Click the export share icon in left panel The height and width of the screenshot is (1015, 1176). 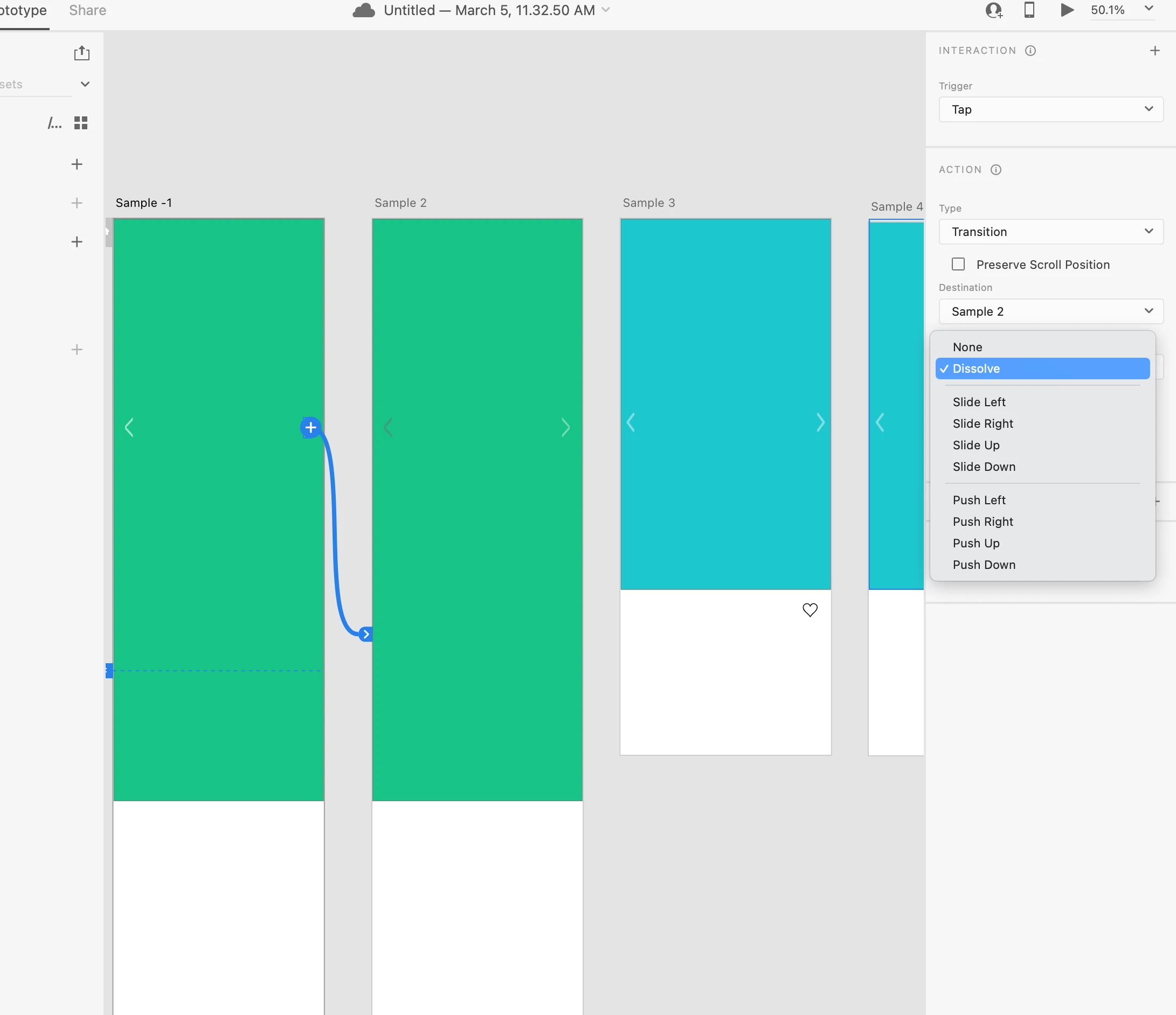pos(82,53)
